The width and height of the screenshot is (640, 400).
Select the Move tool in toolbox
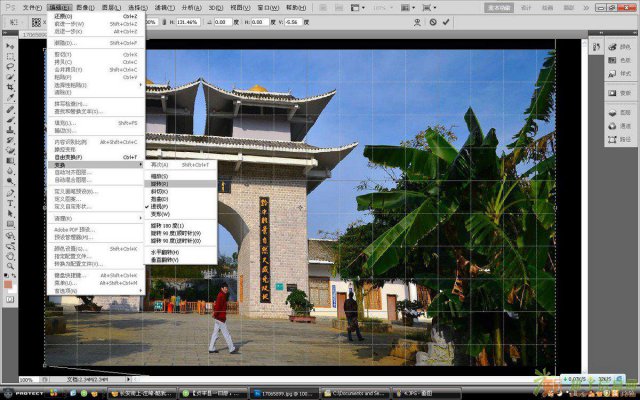(x=11, y=44)
